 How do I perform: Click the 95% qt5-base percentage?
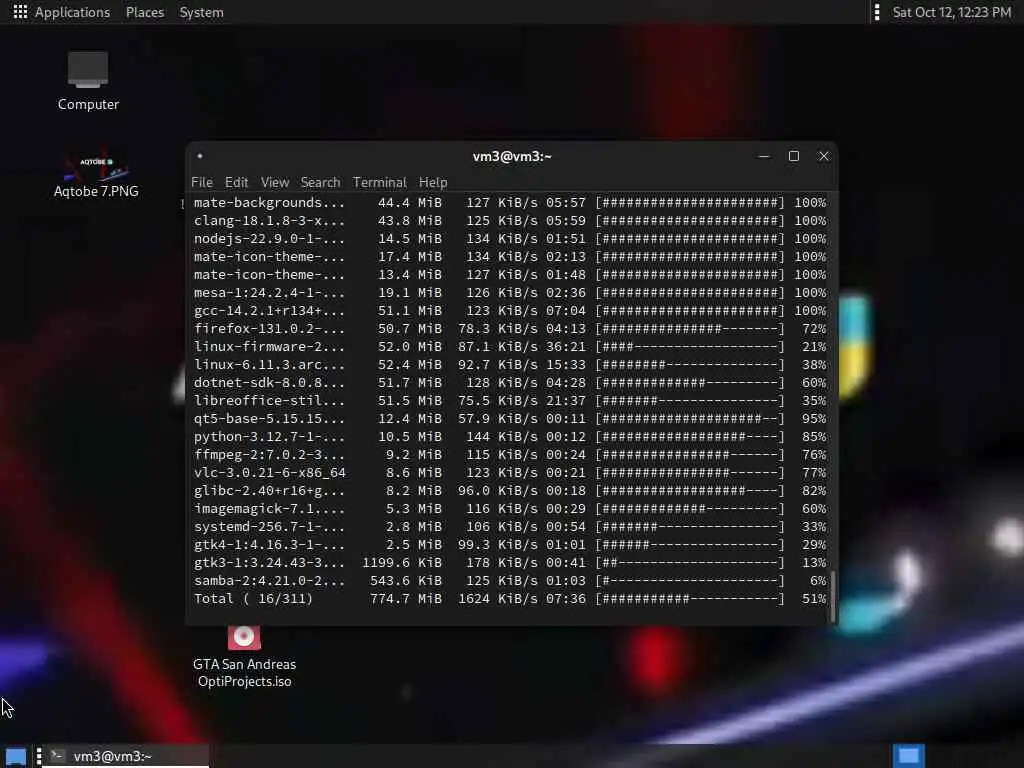[814, 419]
